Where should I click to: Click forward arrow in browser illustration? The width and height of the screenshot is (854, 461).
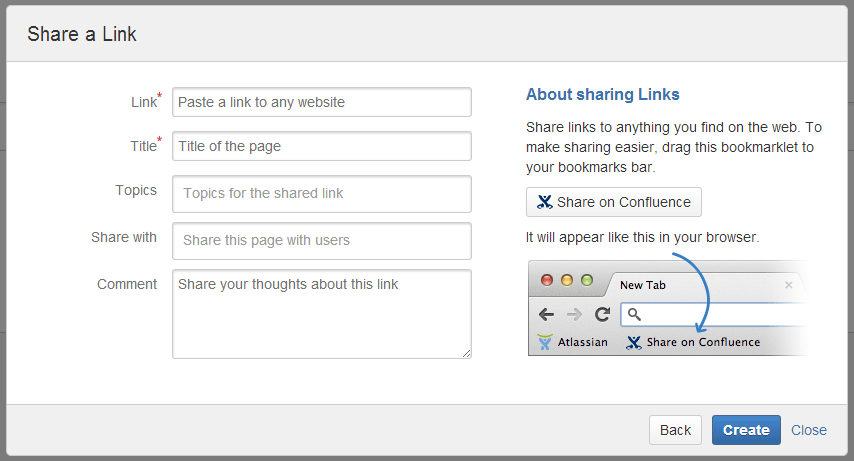[574, 314]
